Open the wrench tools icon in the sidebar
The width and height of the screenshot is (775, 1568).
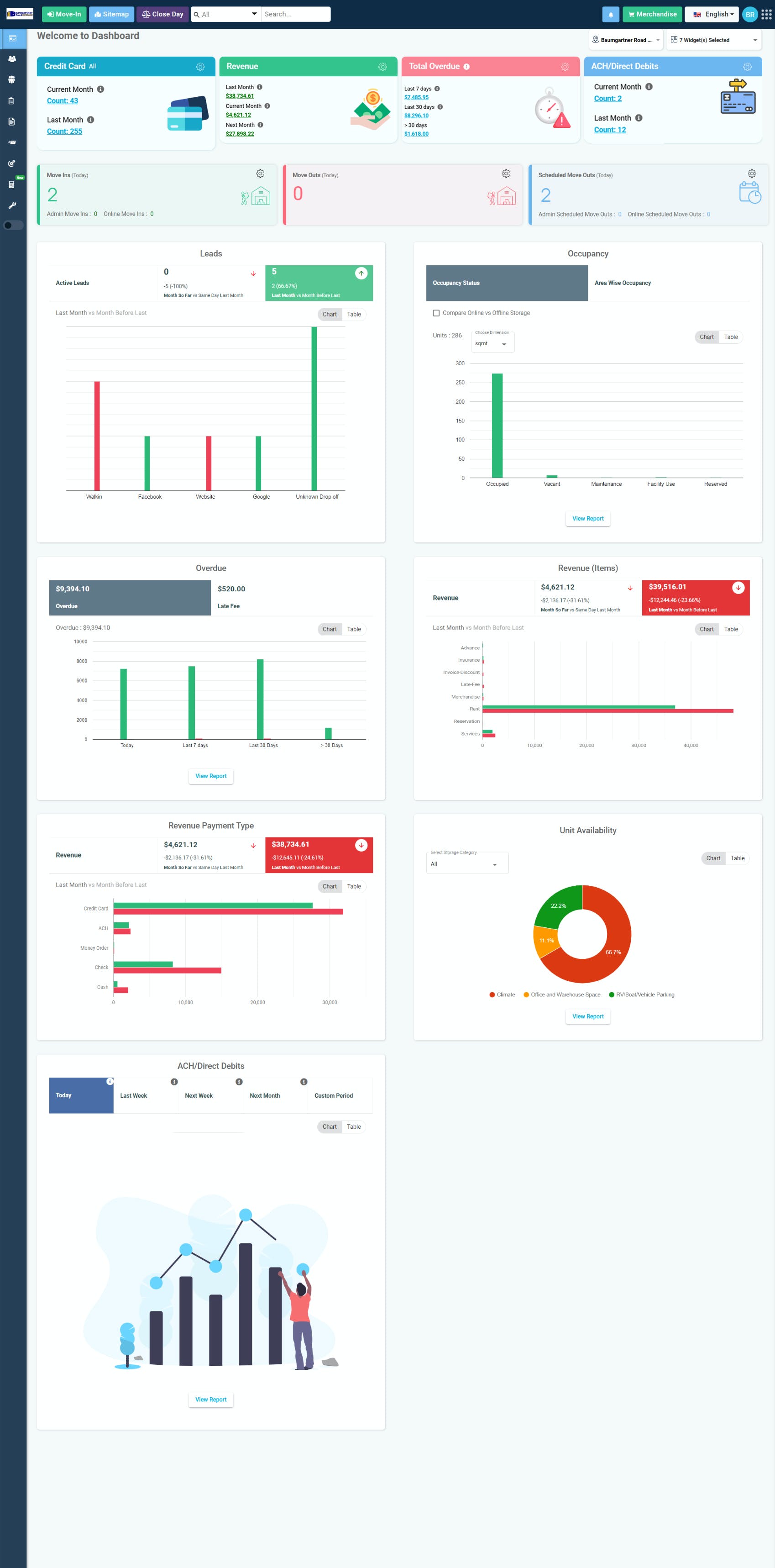(x=11, y=205)
